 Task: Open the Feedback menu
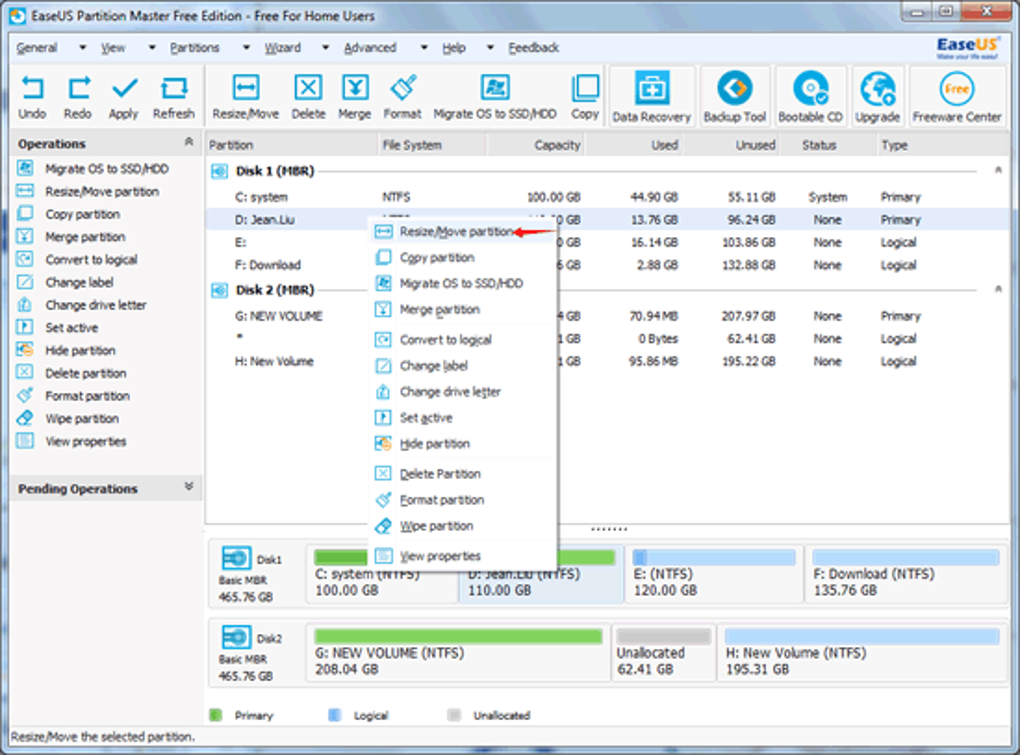coord(533,47)
